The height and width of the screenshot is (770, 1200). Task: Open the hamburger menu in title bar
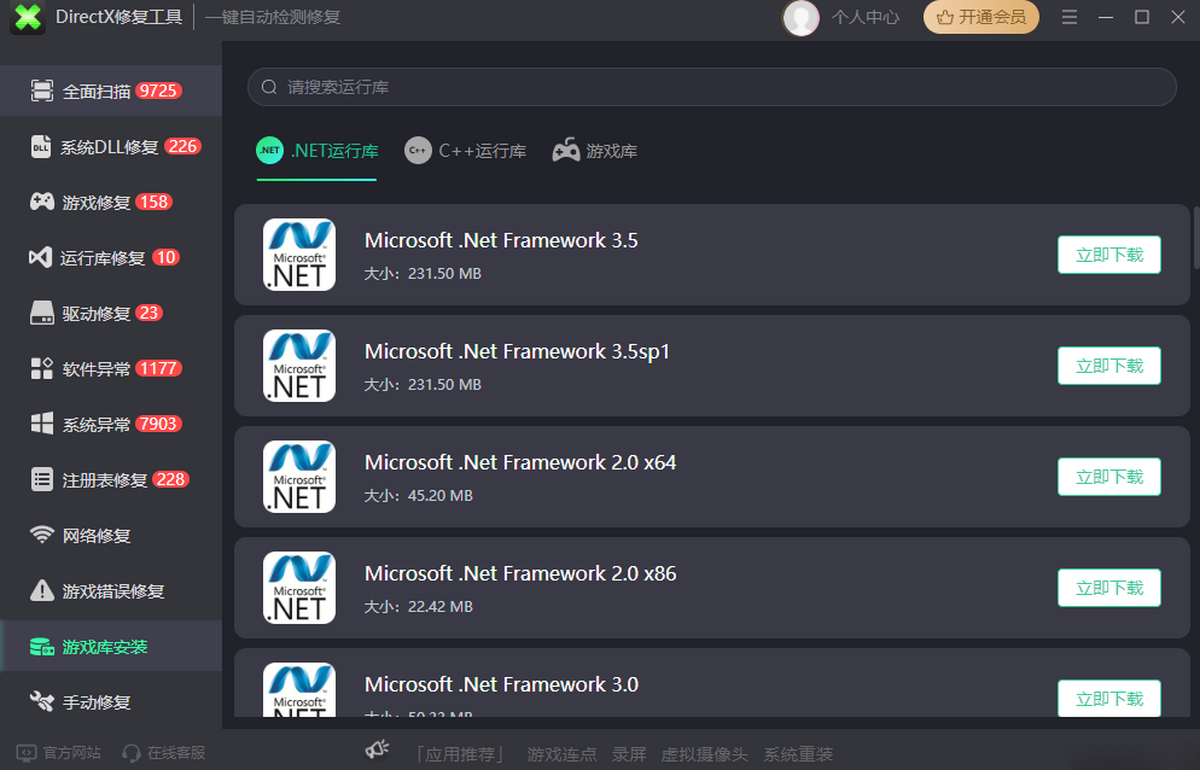(x=1070, y=17)
